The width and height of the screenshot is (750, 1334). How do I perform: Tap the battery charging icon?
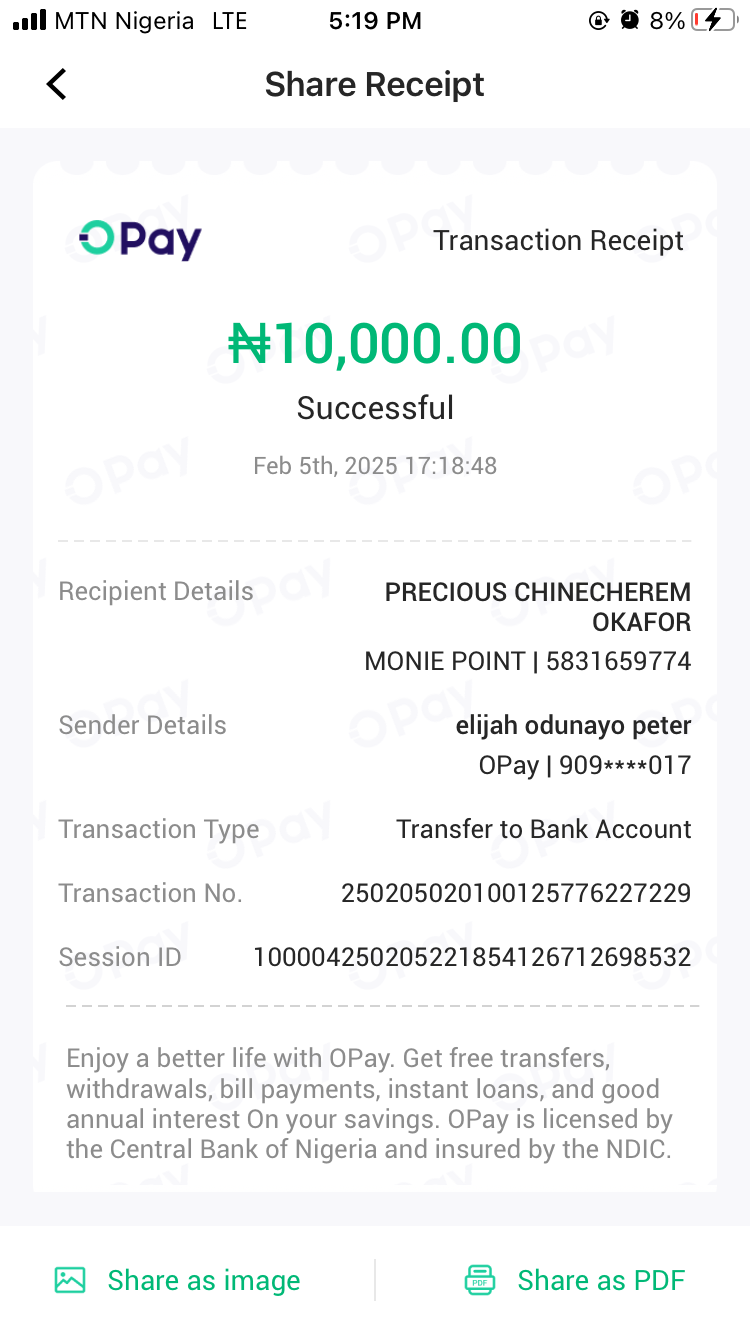pyautogui.click(x=713, y=21)
